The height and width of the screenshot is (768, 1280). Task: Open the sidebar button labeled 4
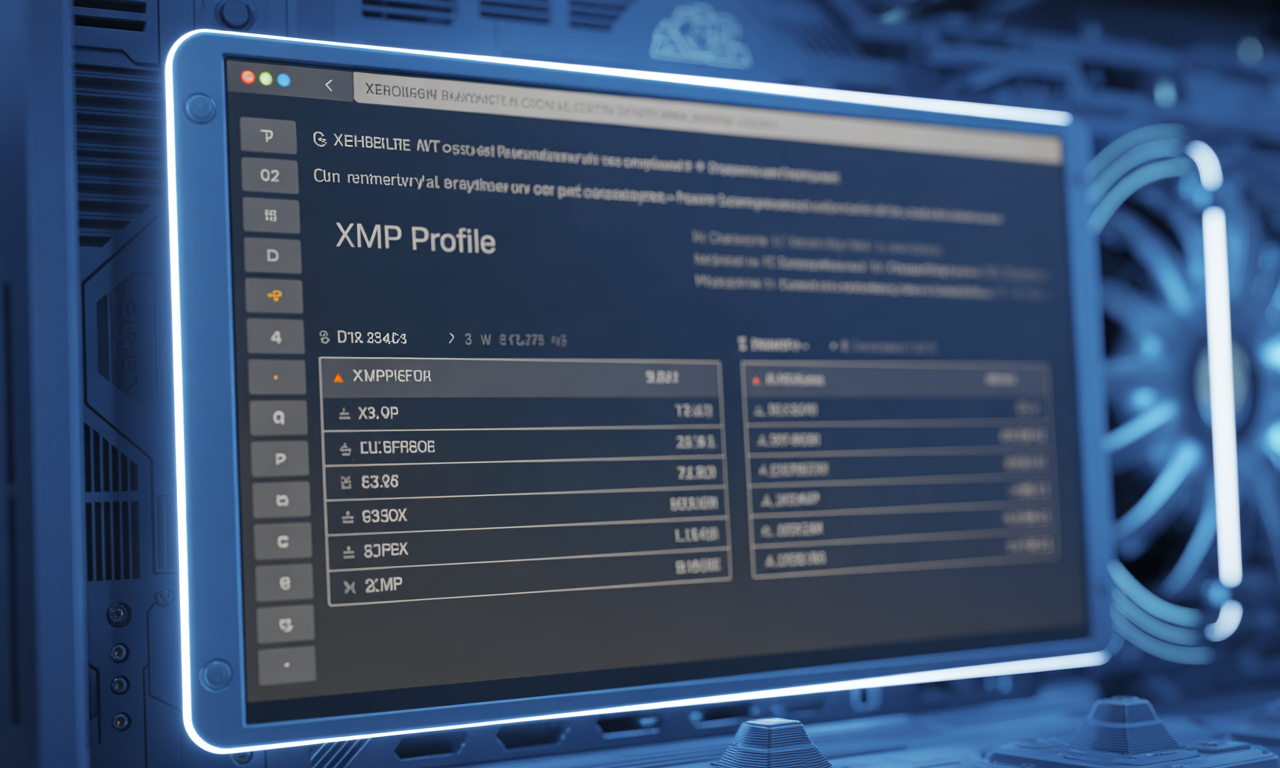[275, 337]
